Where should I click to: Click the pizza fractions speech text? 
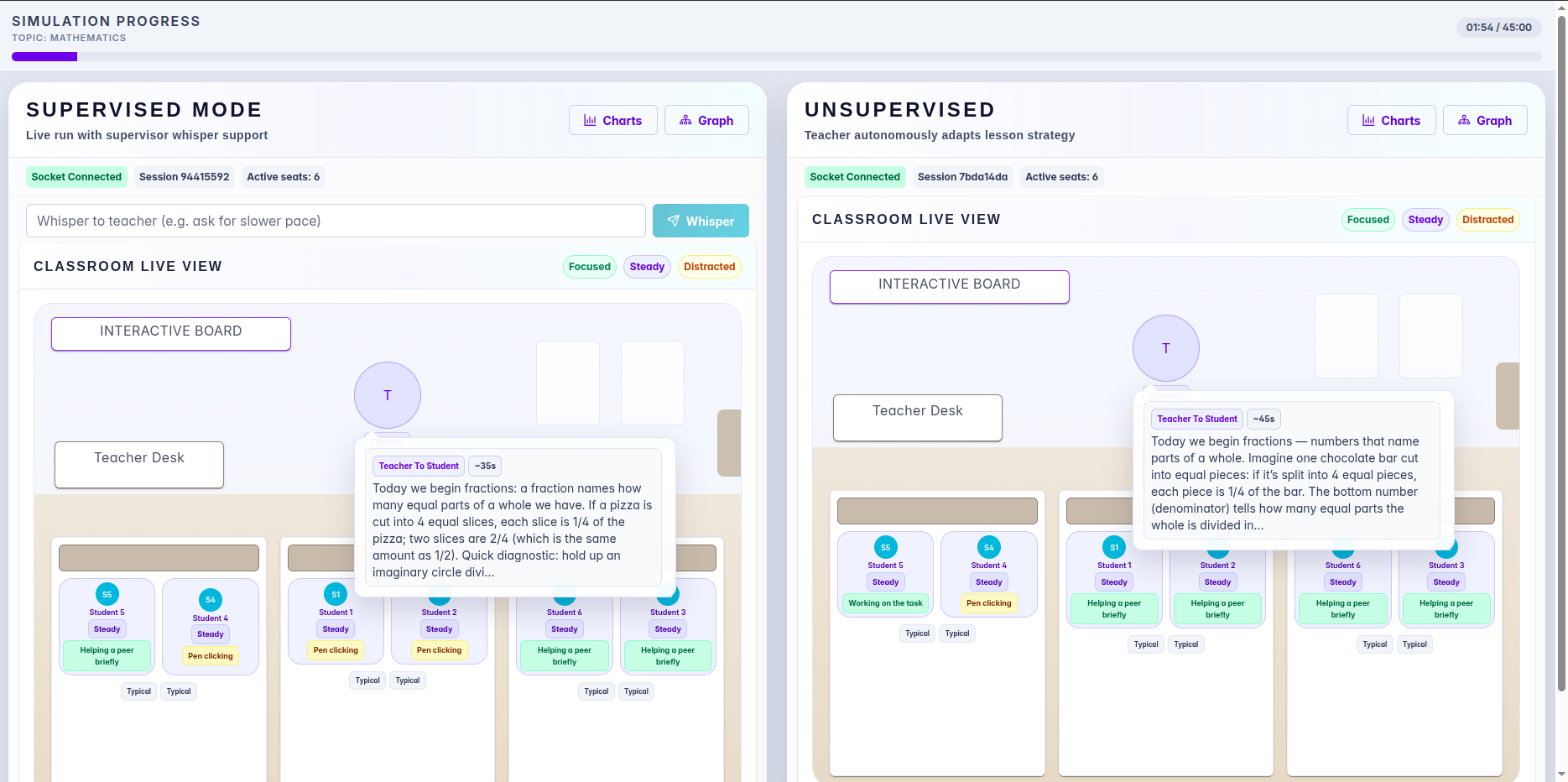[x=513, y=530]
